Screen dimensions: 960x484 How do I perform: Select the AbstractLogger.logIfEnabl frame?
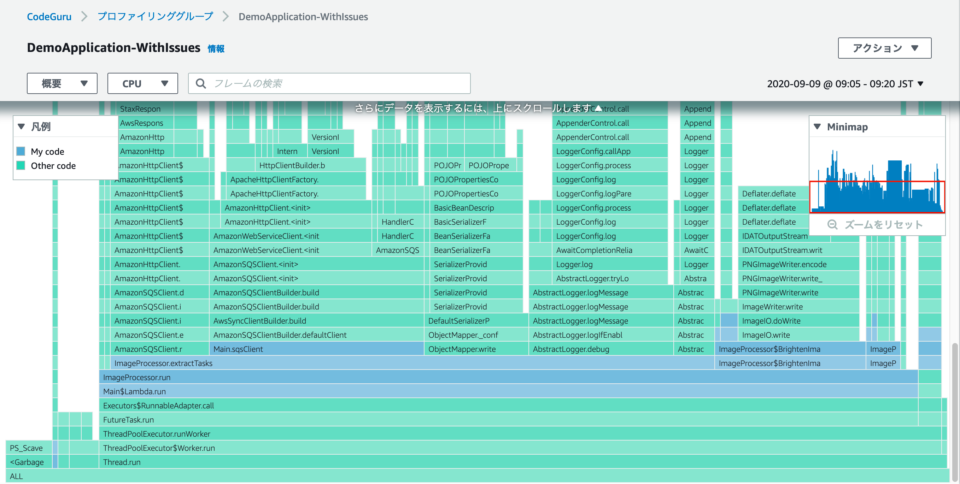[601, 335]
